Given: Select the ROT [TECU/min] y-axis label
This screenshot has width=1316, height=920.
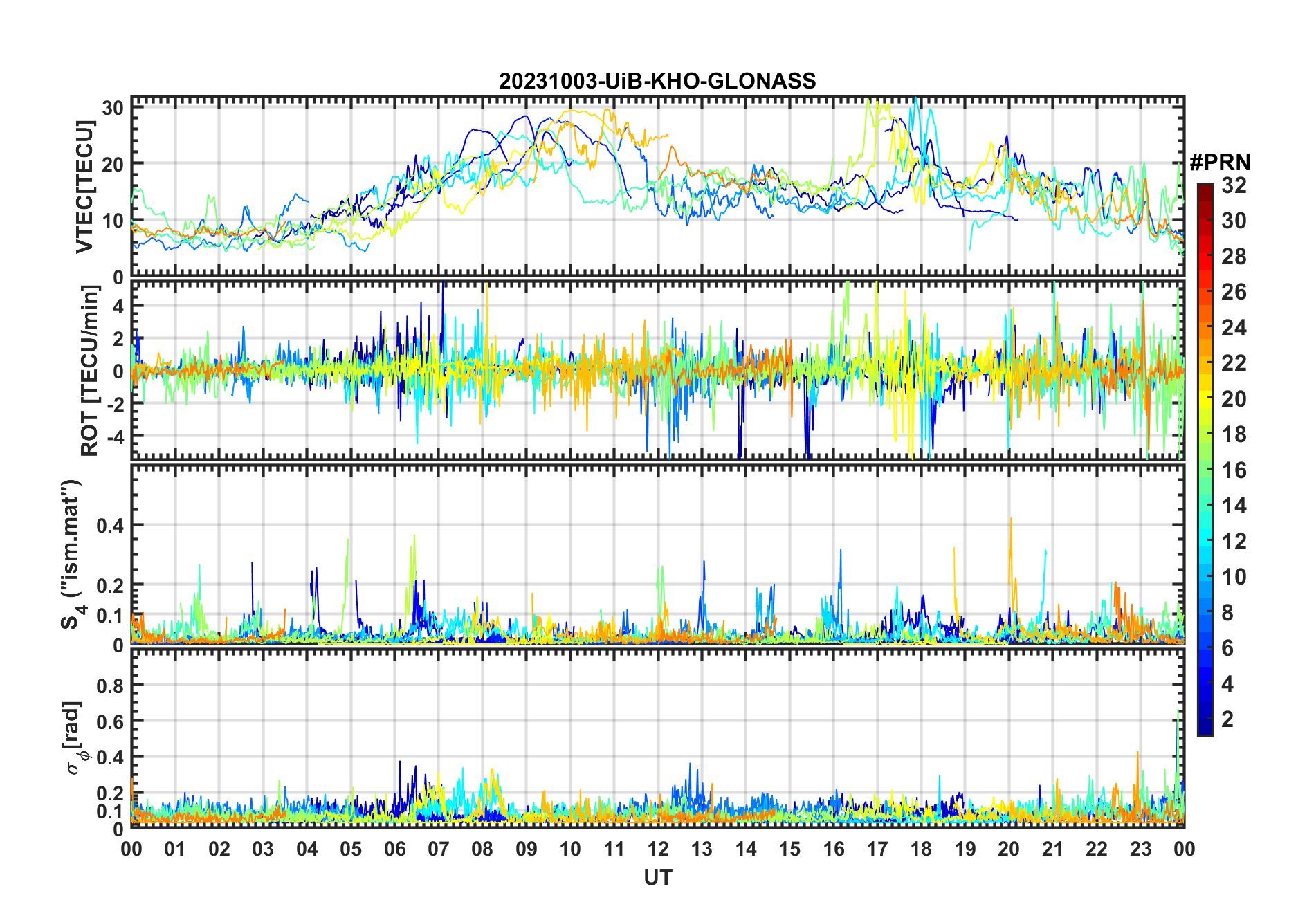Looking at the screenshot, I should [89, 371].
